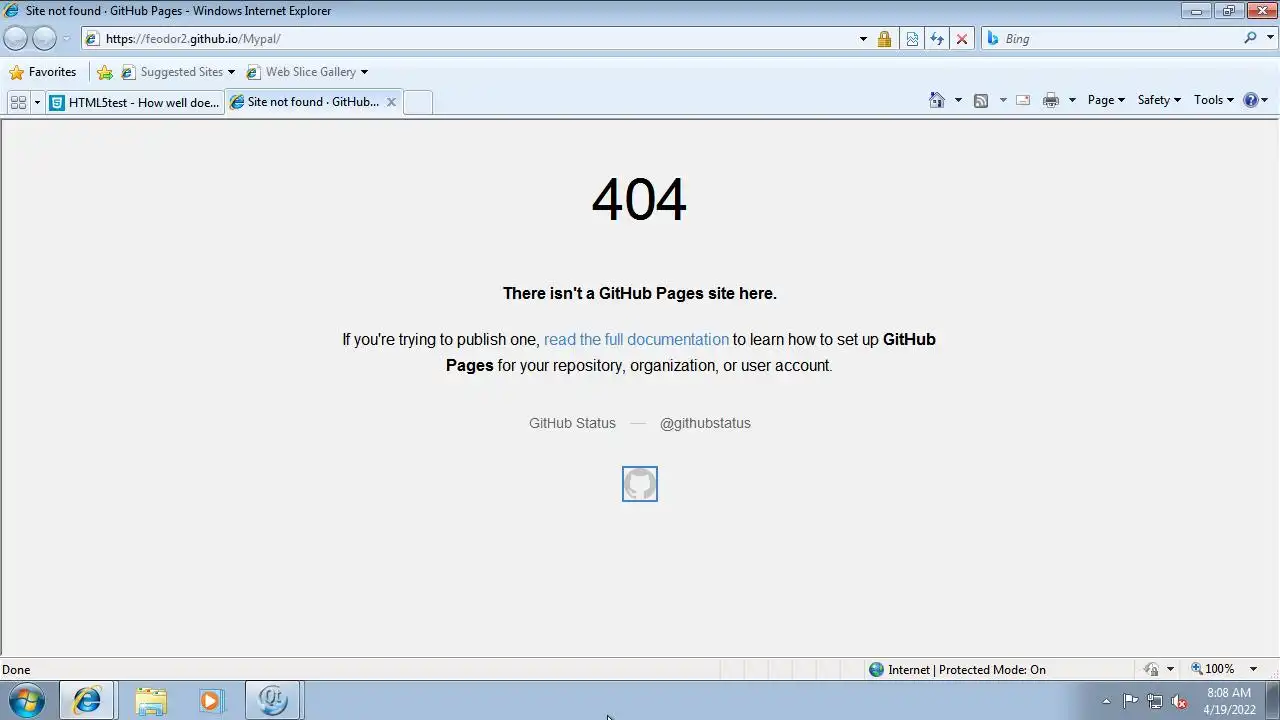Open the tab list dropdown arrow

pyautogui.click(x=37, y=102)
